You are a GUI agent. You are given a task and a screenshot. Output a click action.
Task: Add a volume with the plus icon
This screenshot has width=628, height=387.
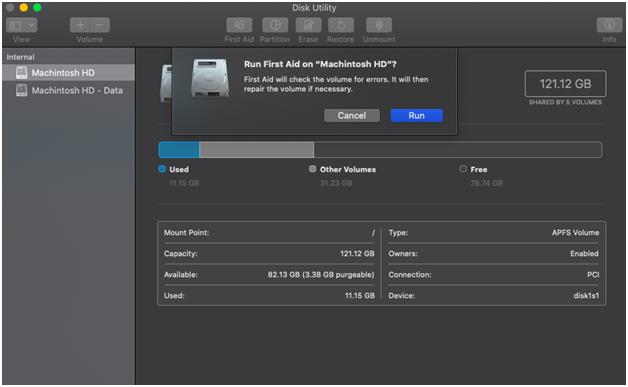[x=80, y=25]
